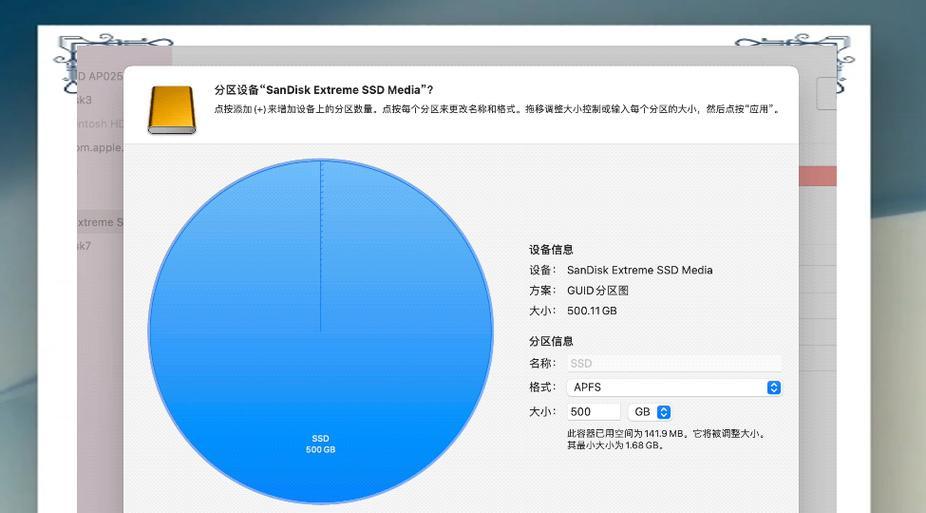
Task: Click the size field showing 500
Action: [x=594, y=412]
